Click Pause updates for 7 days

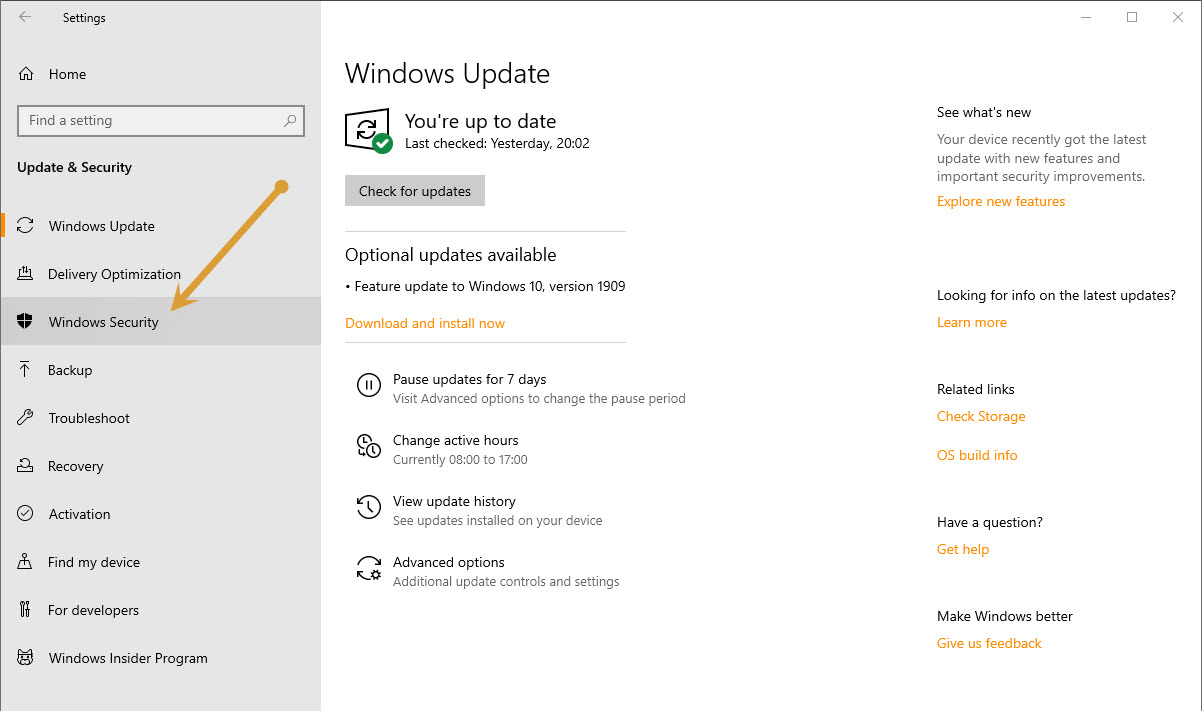(x=469, y=379)
